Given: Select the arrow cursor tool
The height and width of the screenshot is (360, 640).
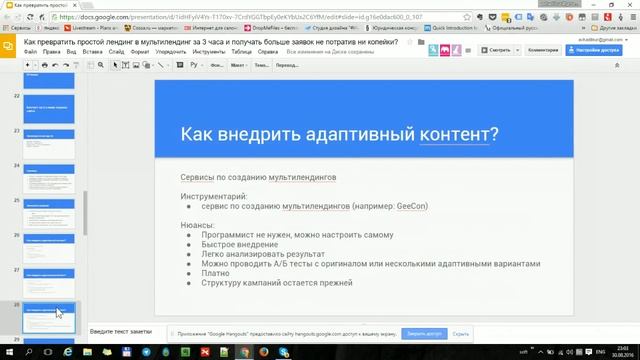Looking at the screenshot, I should click(116, 65).
